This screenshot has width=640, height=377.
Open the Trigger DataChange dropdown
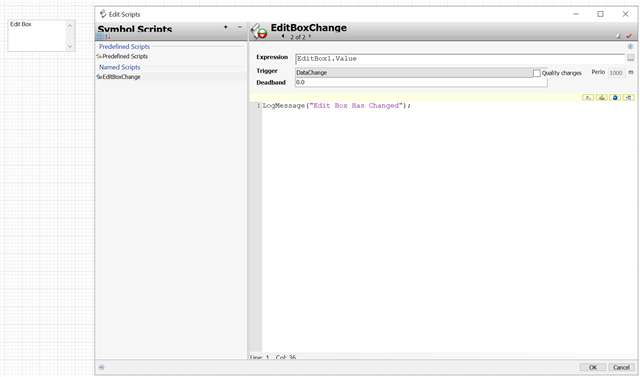(x=414, y=73)
